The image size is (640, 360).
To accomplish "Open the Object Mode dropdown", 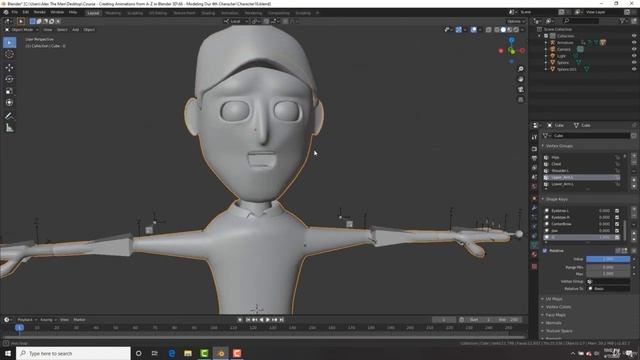I will coord(22,30).
